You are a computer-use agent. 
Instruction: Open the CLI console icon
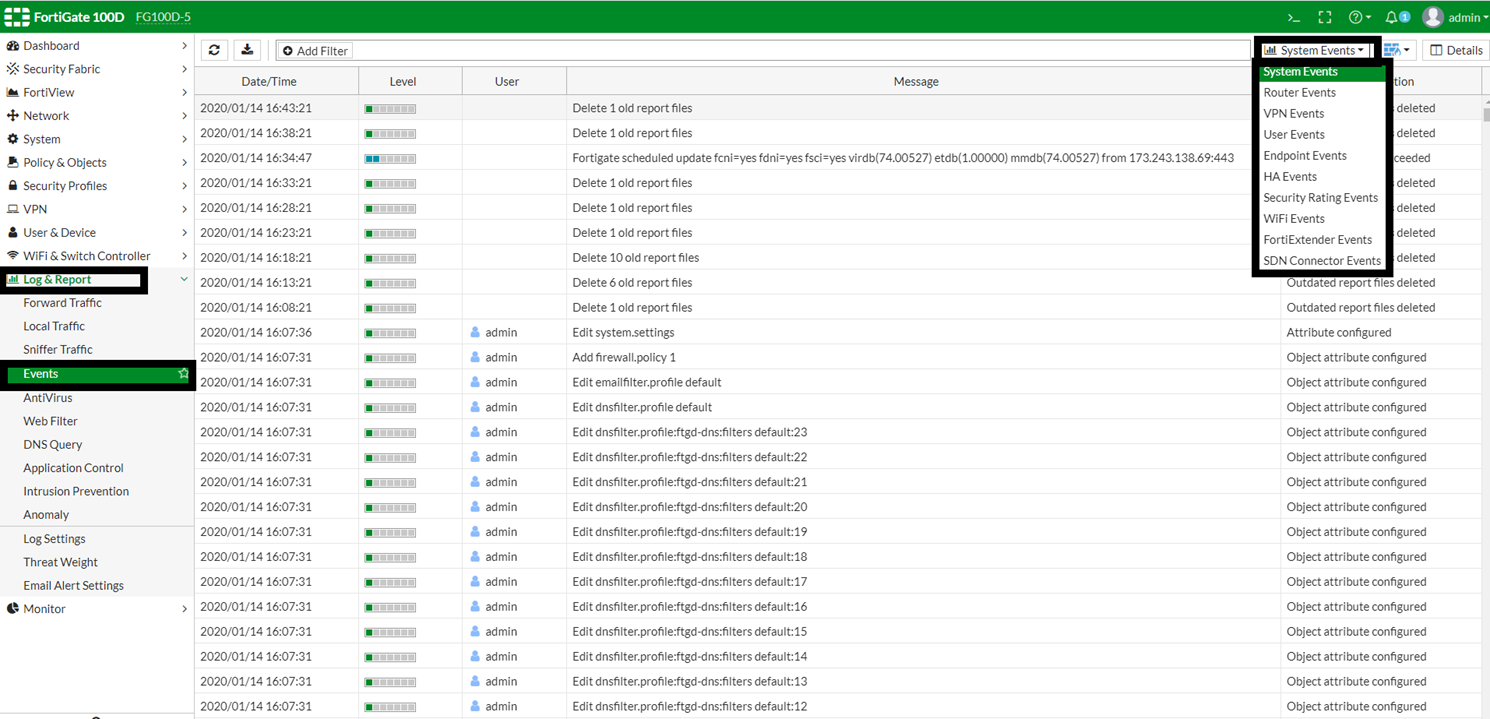[x=1293, y=17]
